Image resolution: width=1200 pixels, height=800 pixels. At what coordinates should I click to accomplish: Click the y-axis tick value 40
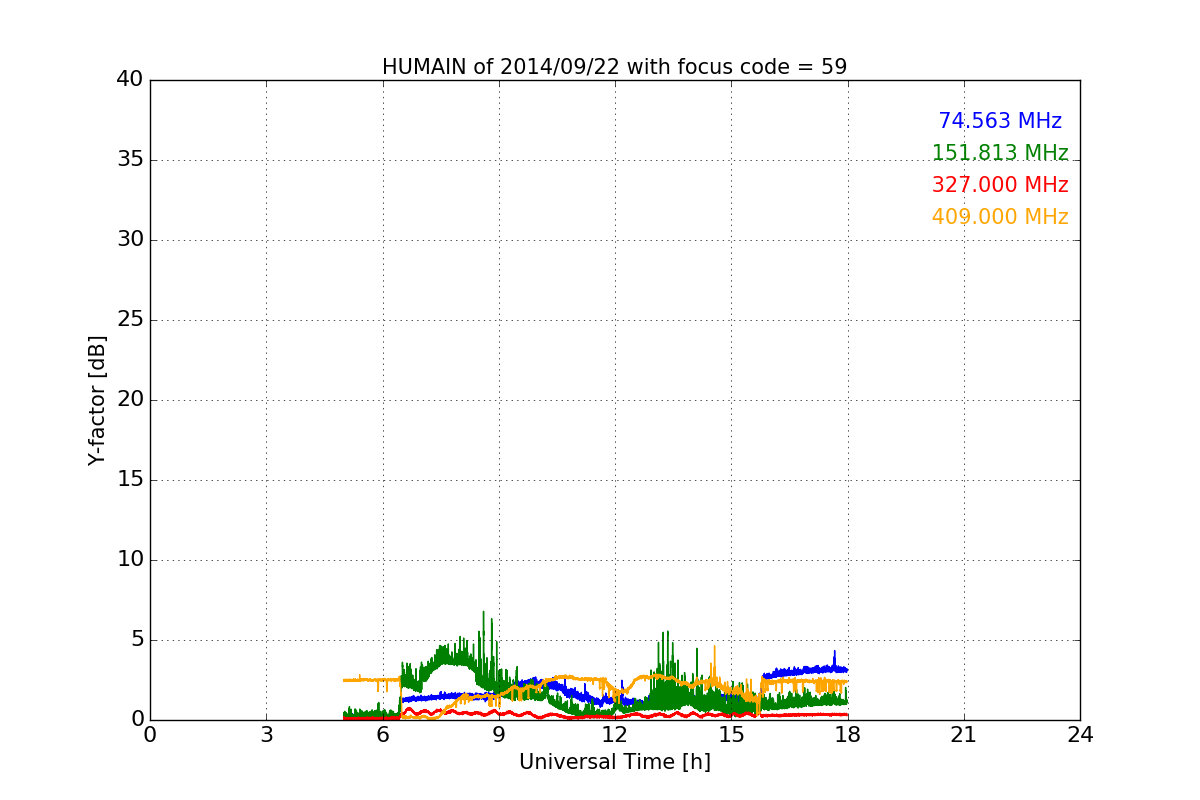(x=130, y=80)
